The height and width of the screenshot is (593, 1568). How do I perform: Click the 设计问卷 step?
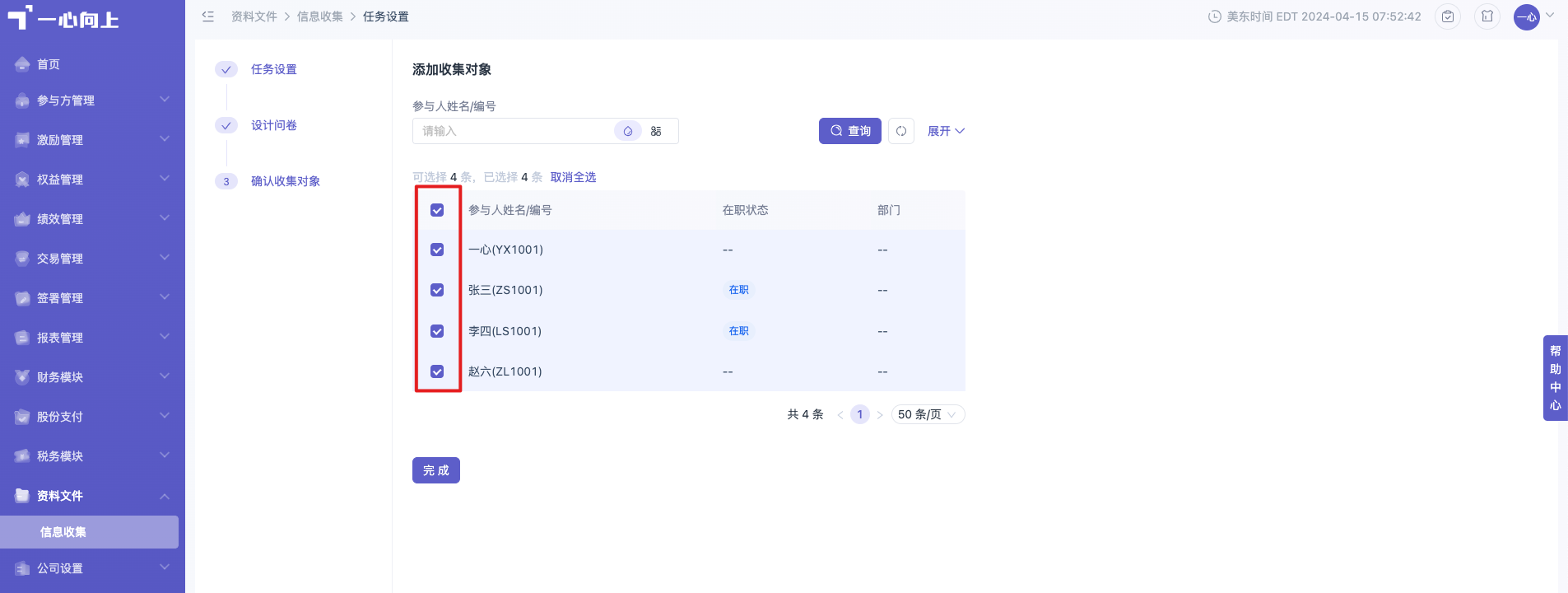point(274,125)
